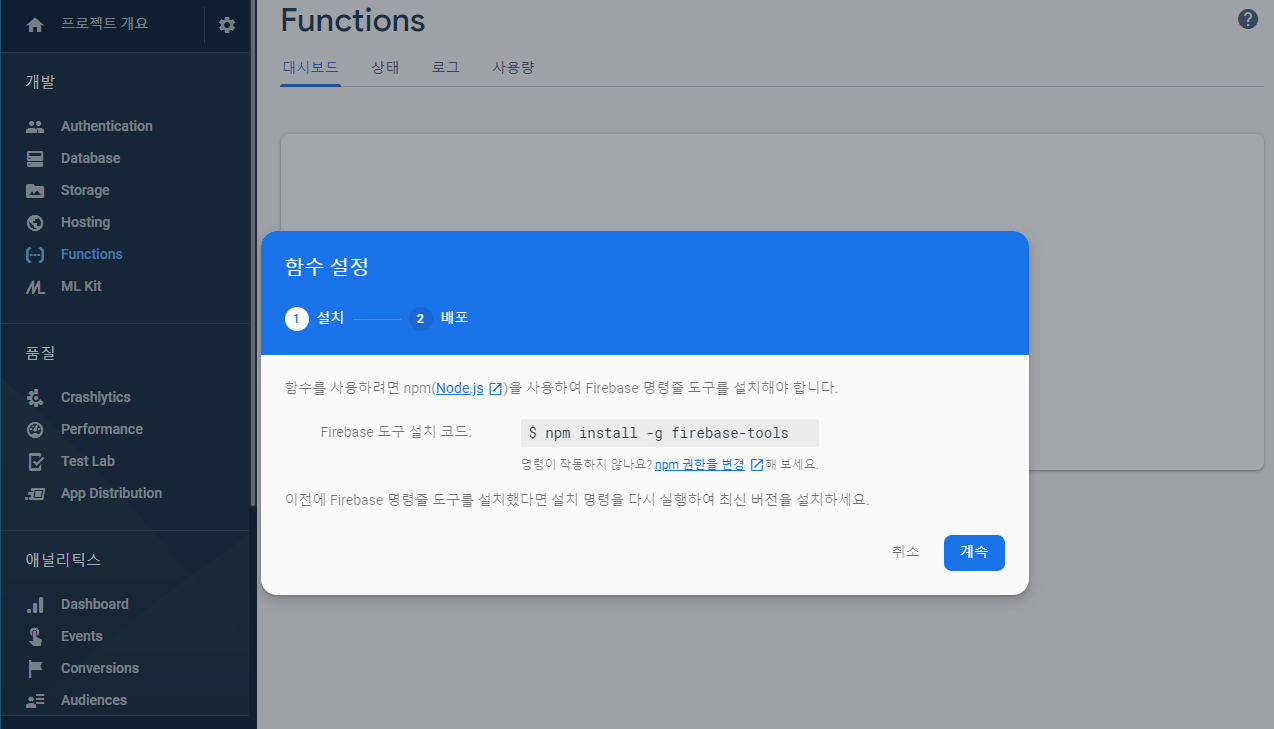Image resolution: width=1274 pixels, height=729 pixels.
Task: Click the home icon next to 프로젝트 개요
Action: click(35, 25)
